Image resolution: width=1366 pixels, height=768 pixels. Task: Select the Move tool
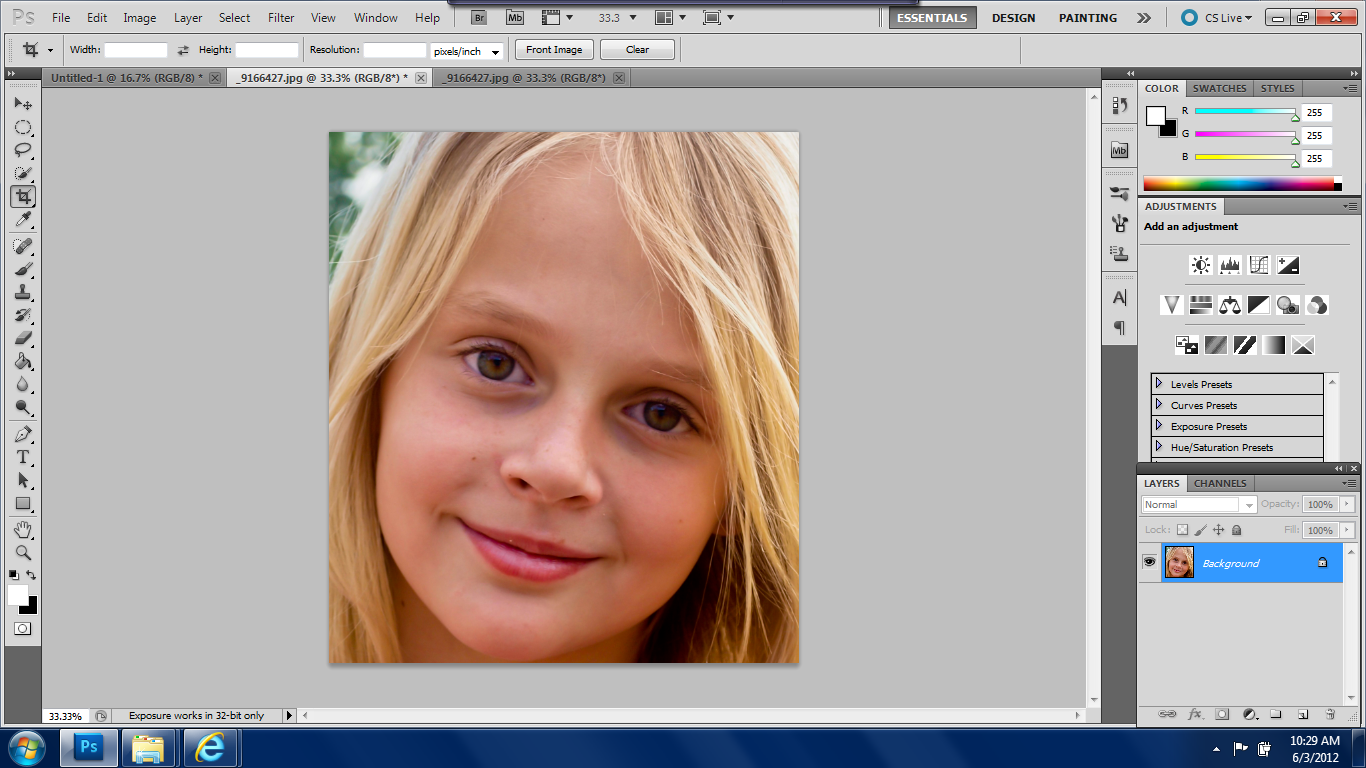tap(23, 104)
